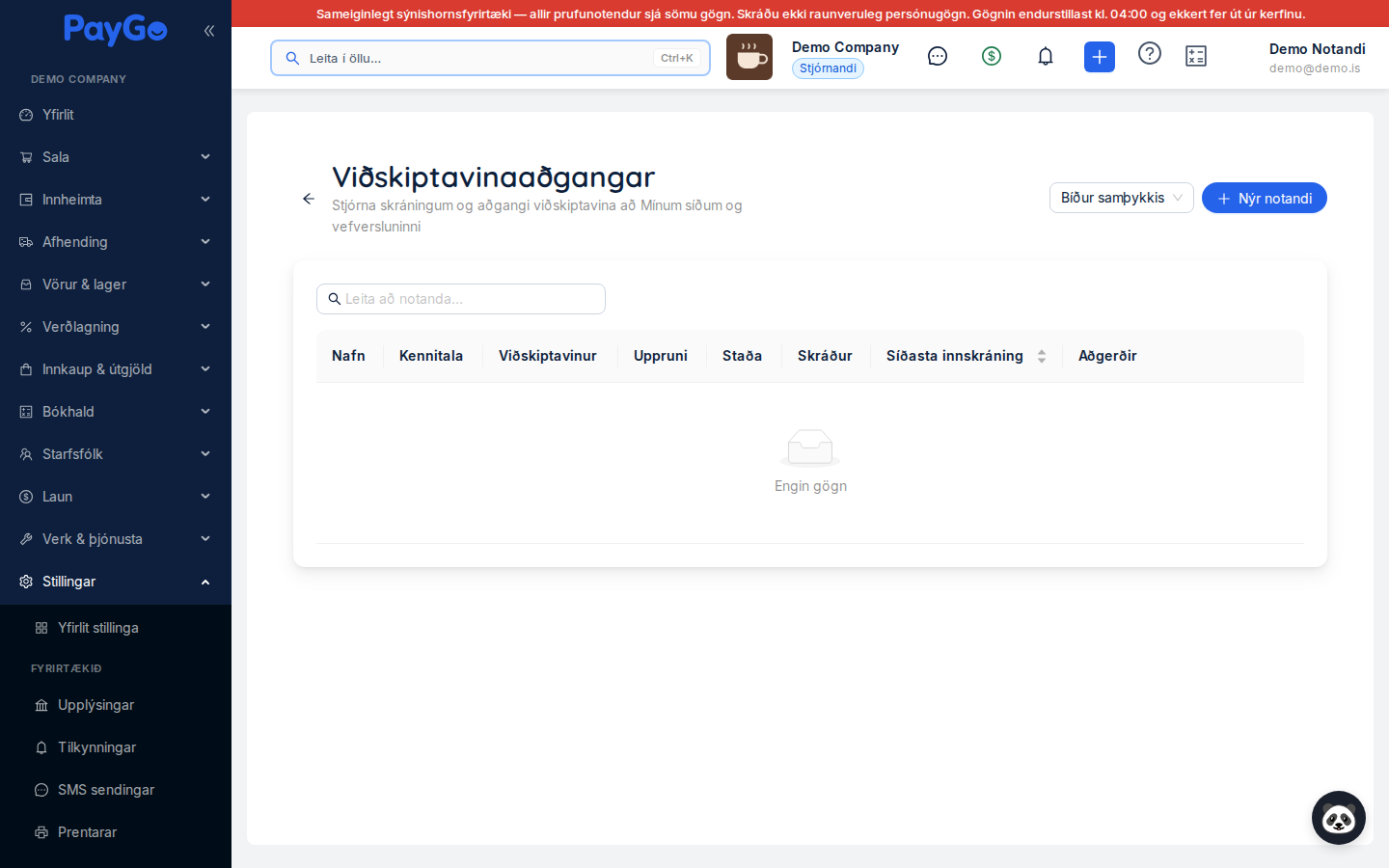Image resolution: width=1389 pixels, height=868 pixels.
Task: Open Demo Notandi user menu
Action: pyautogui.click(x=1317, y=57)
